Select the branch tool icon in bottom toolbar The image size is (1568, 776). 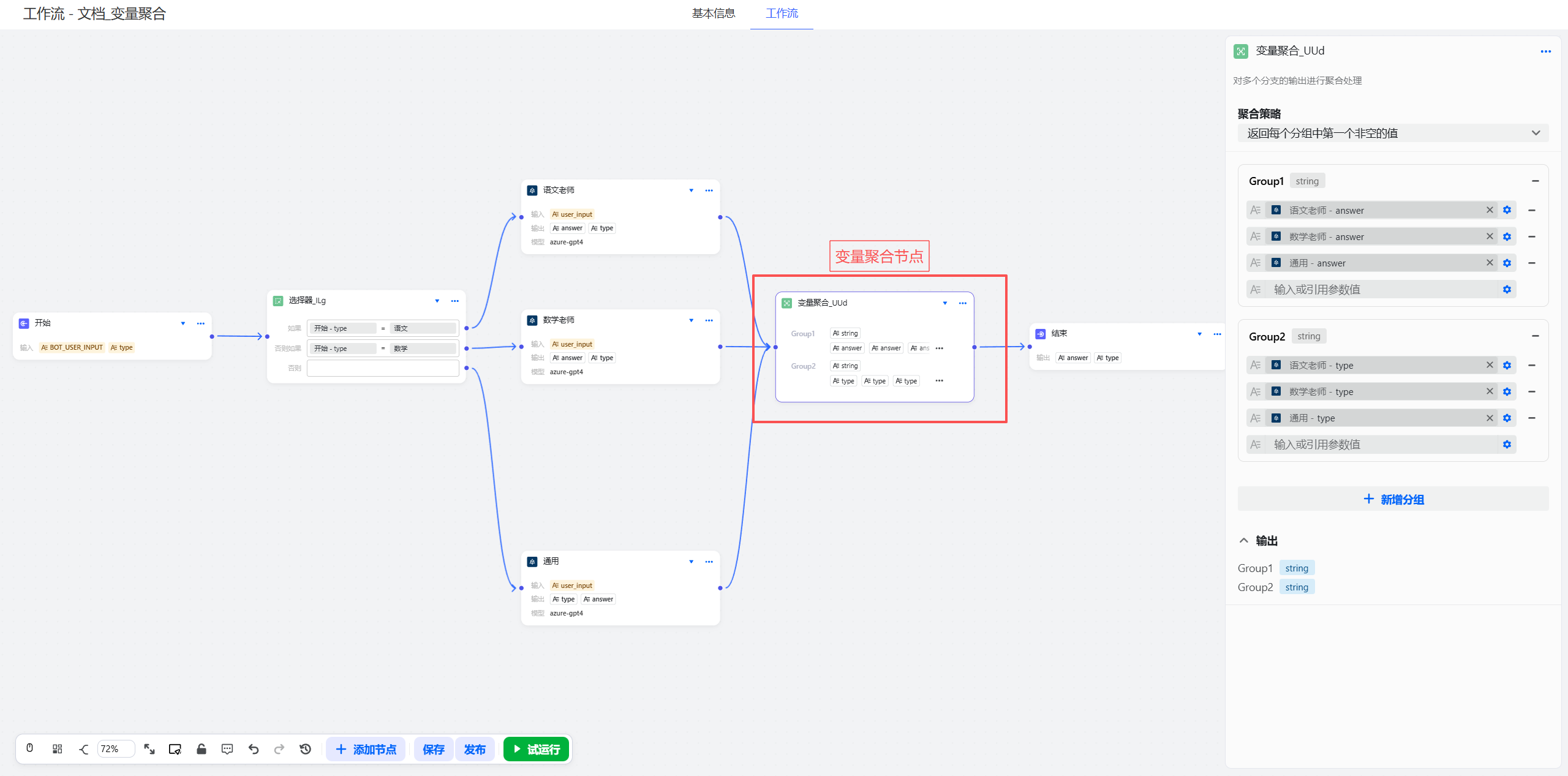point(83,748)
